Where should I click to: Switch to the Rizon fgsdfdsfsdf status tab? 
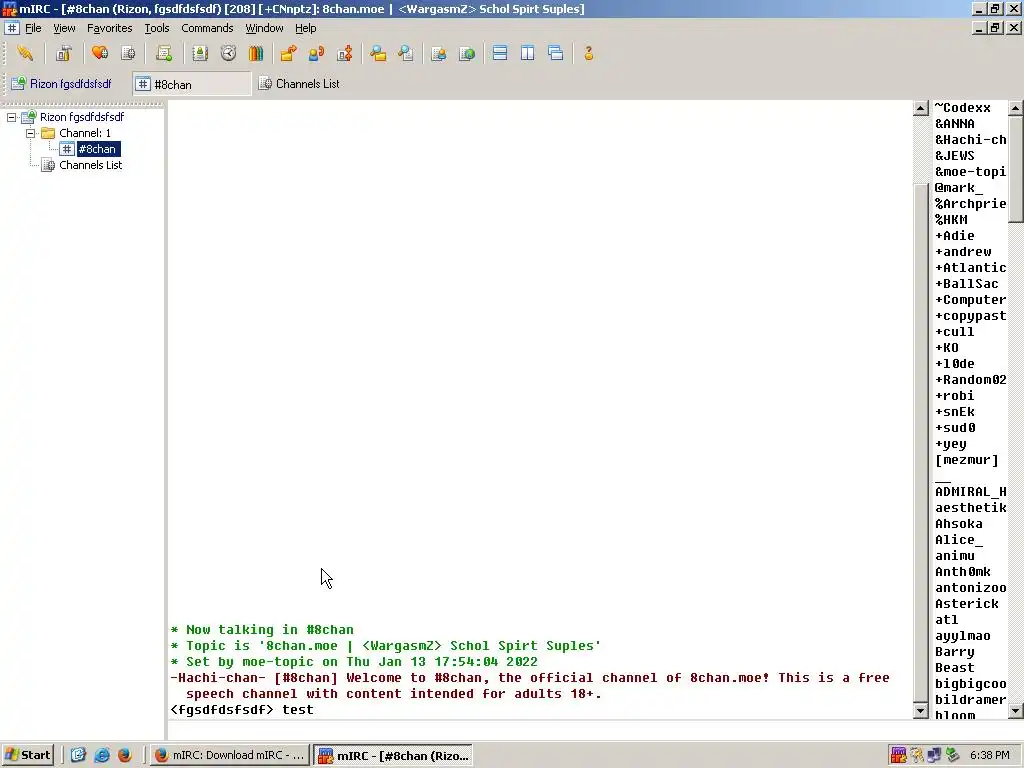coord(63,84)
